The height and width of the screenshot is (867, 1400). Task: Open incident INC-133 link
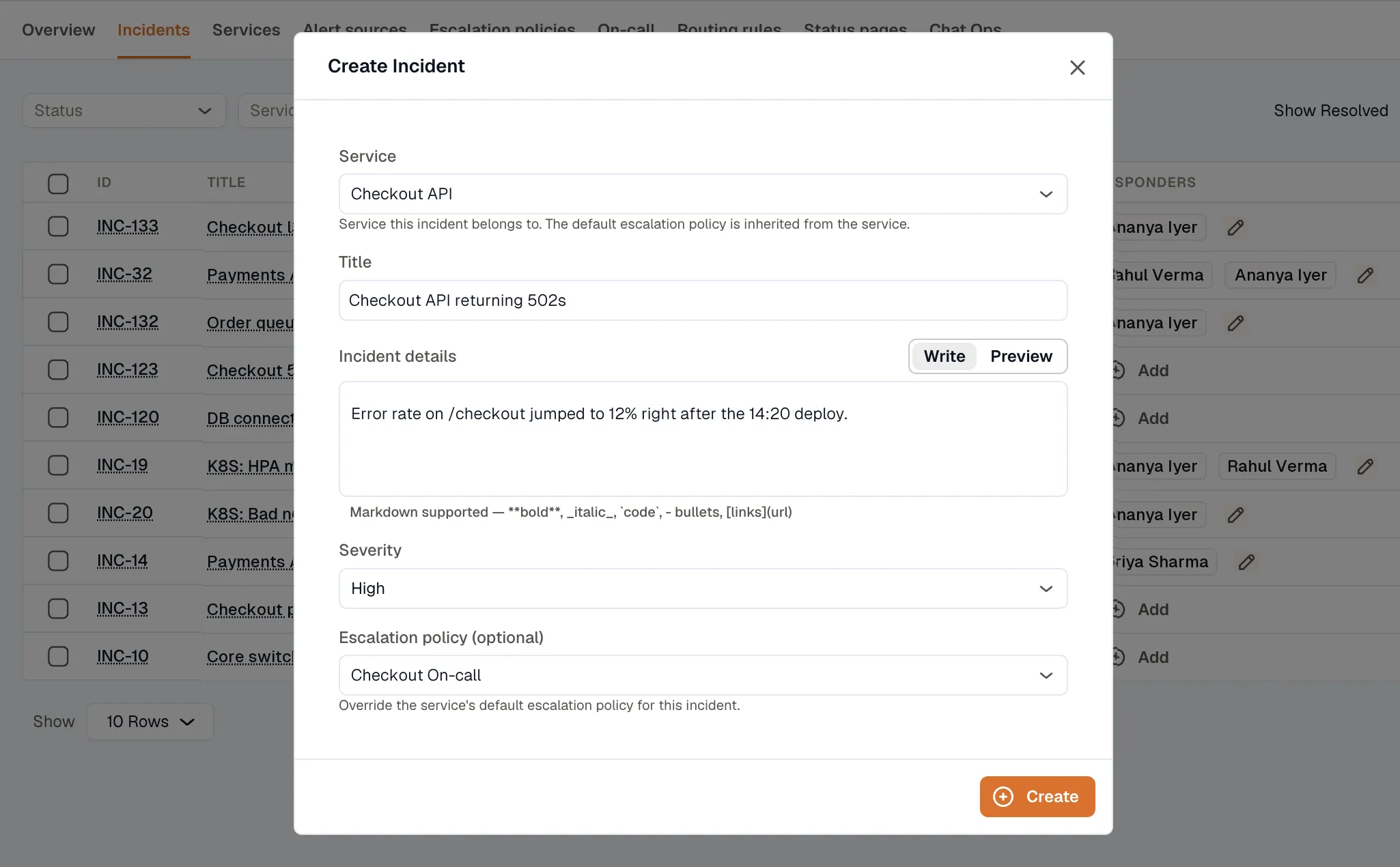click(128, 226)
